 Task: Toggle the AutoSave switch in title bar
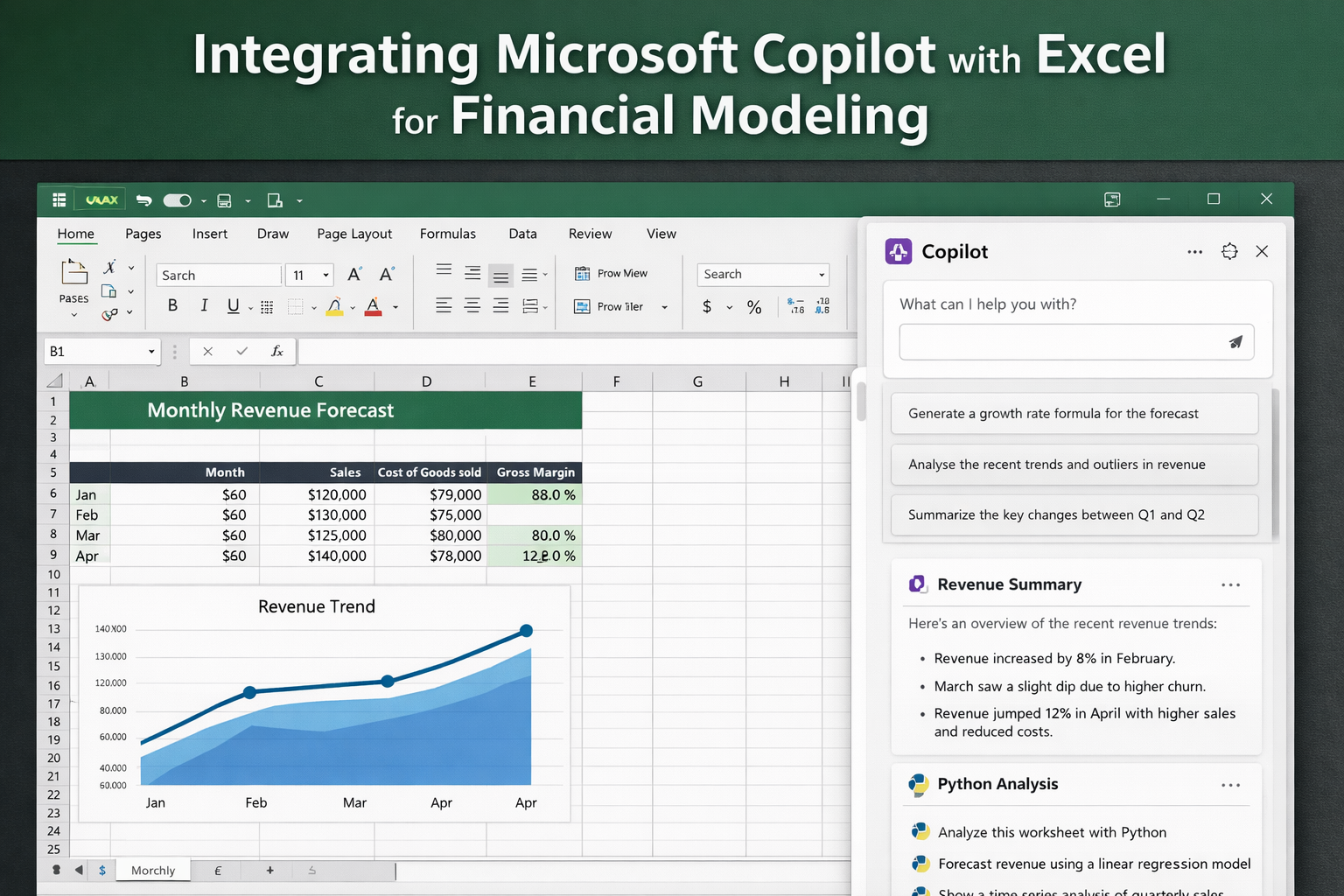point(178,200)
